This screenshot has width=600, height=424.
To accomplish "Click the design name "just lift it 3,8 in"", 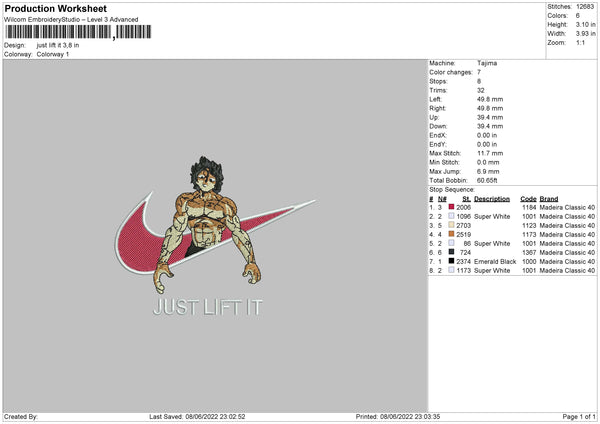I will click(x=58, y=45).
